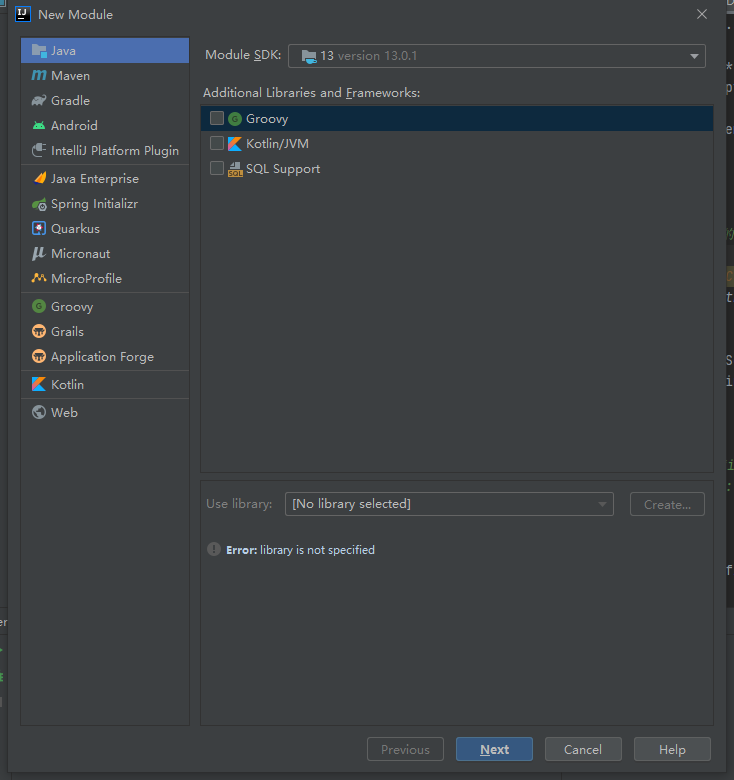Screen dimensions: 734x780
Task: Pick the Gradle elephant icon
Action: [39, 100]
